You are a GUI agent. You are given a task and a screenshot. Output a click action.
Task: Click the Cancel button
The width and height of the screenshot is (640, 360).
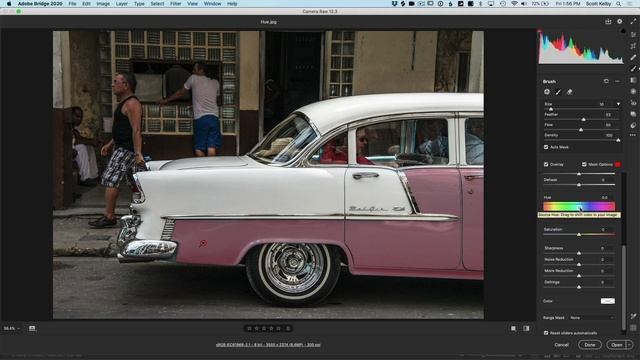point(561,345)
